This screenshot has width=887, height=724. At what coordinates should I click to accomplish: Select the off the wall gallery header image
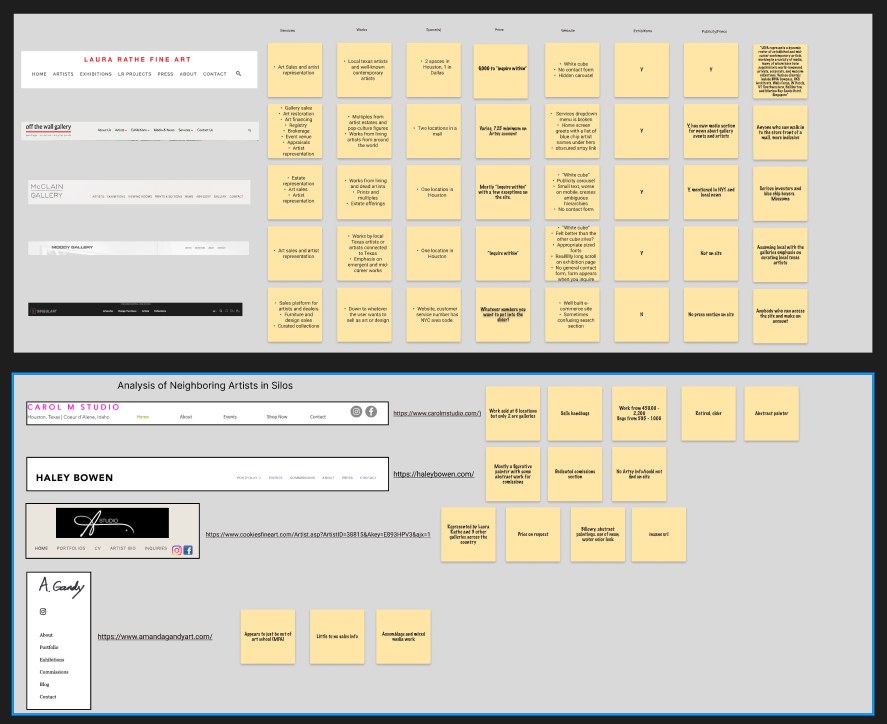tap(140, 131)
